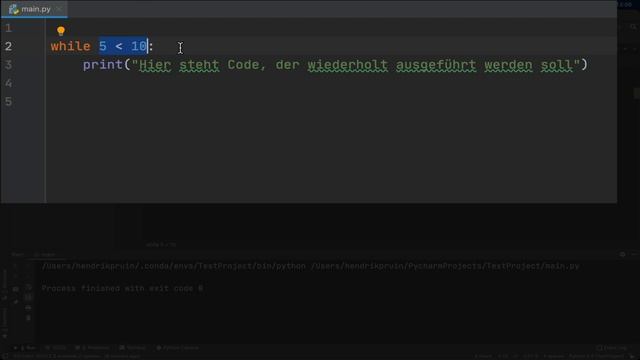Open the Terminal tool window
Viewport: 640px width, 360px height.
pyautogui.click(x=133, y=348)
